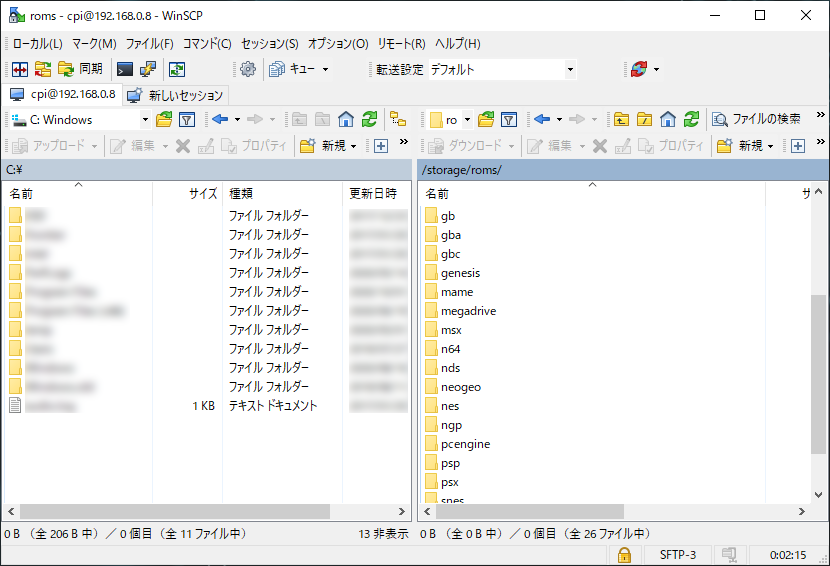Select the cpi@192.168.0.8 session tab
Viewport: 830px width, 566px height.
point(62,94)
